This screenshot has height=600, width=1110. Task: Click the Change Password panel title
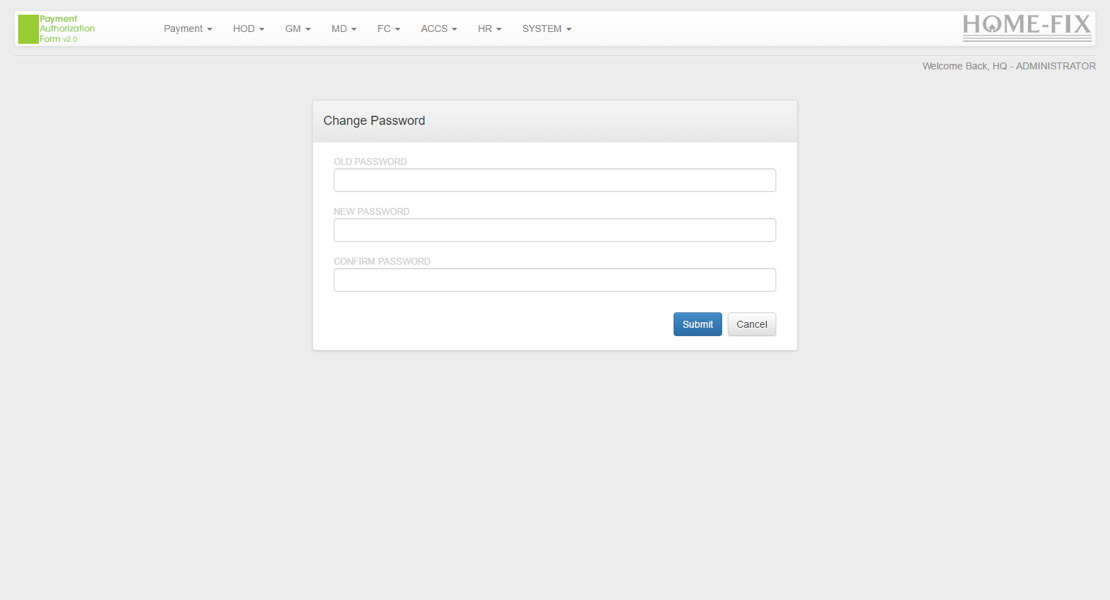[374, 120]
